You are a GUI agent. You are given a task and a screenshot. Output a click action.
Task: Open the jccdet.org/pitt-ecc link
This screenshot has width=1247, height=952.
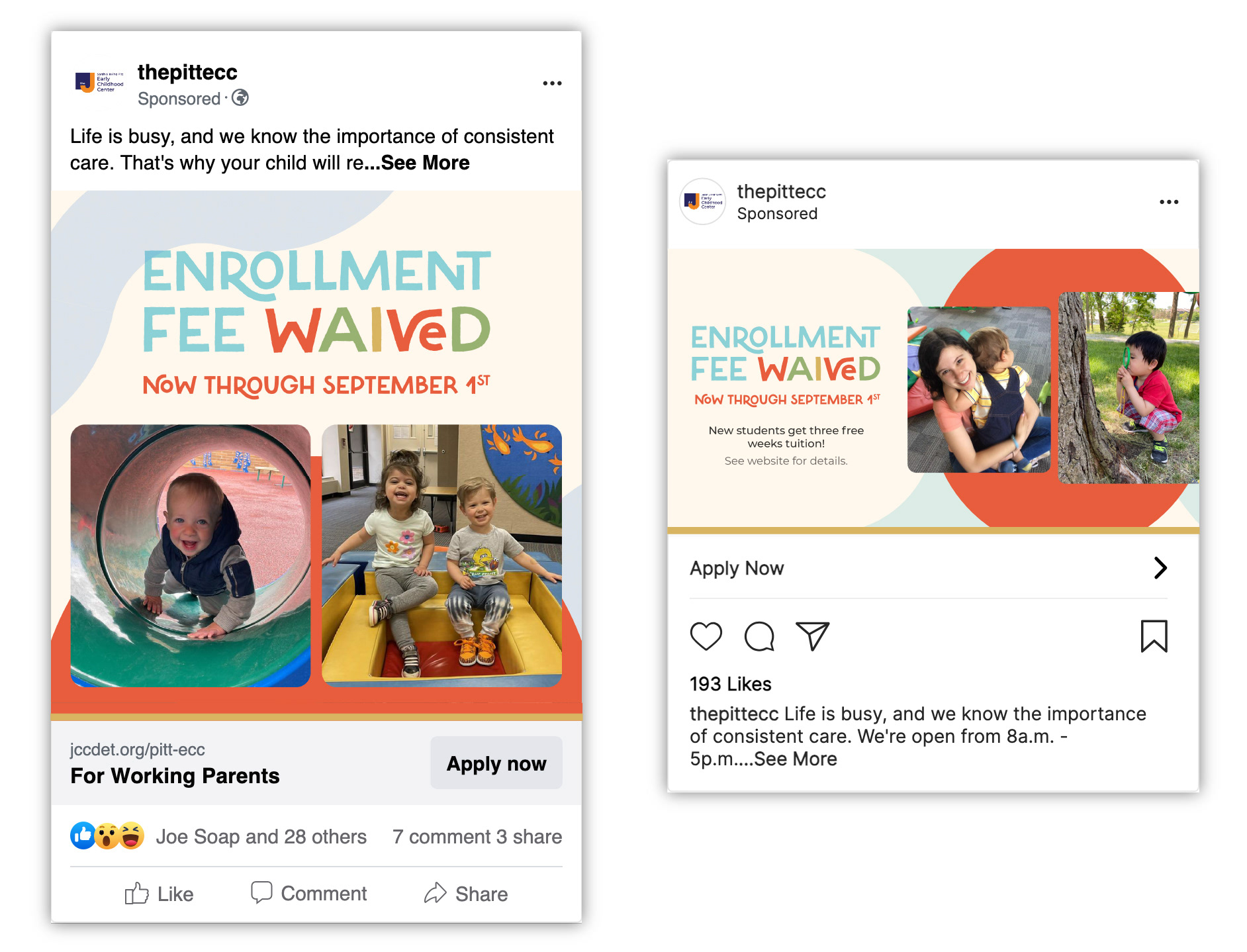[x=138, y=749]
